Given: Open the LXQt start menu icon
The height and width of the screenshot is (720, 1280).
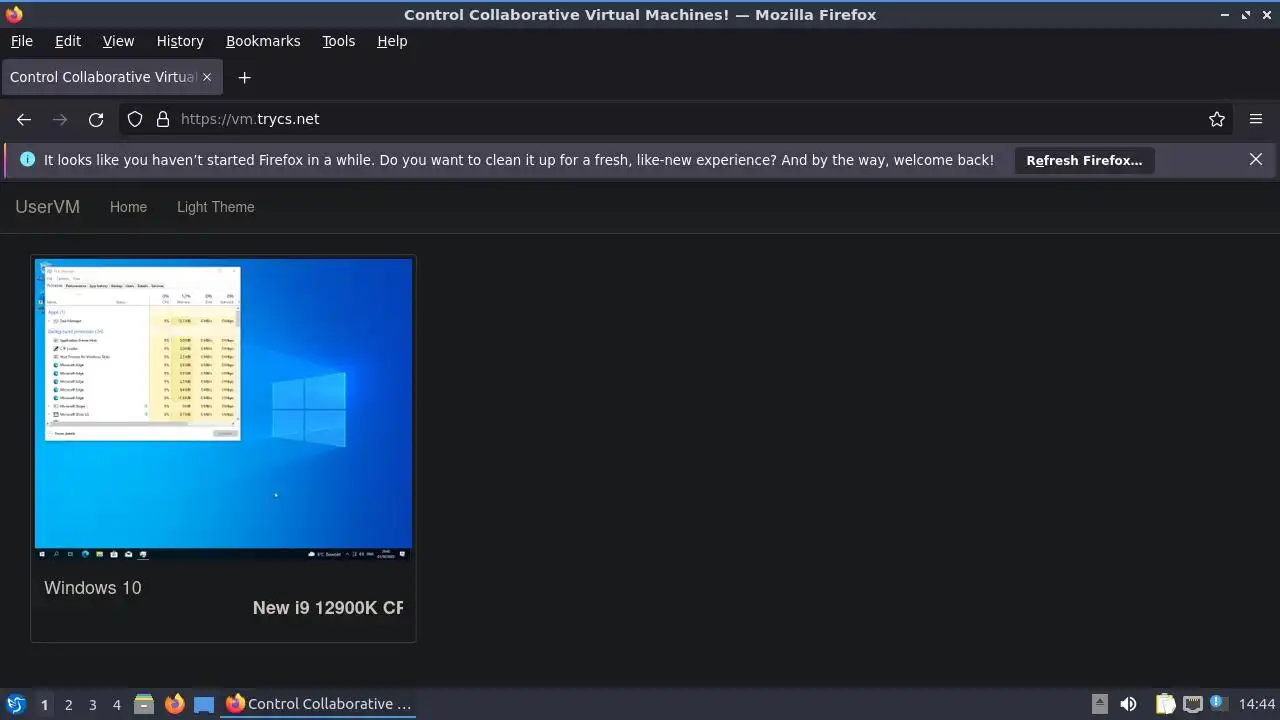Looking at the screenshot, I should 16,704.
